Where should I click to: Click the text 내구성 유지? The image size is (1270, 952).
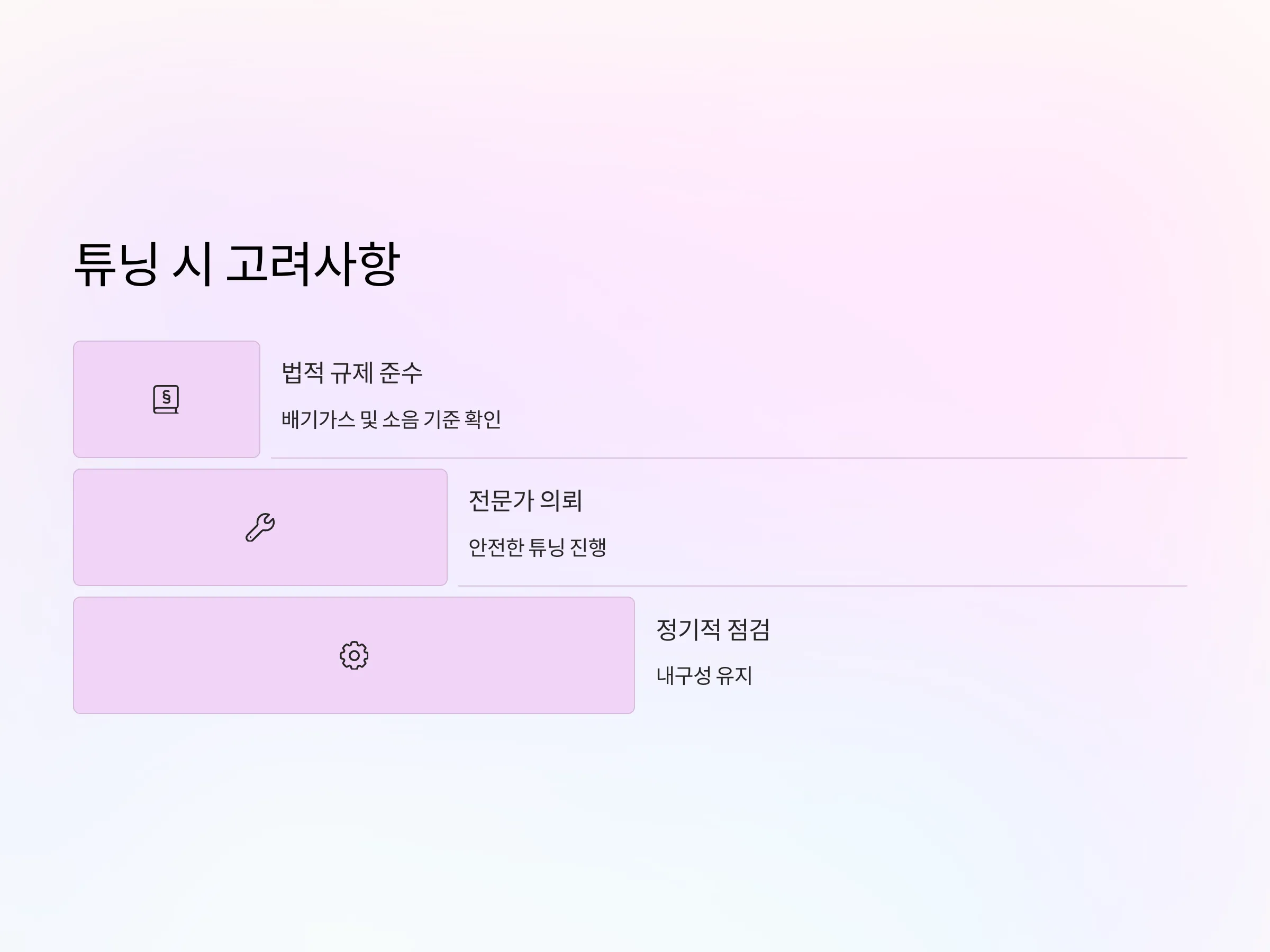pyautogui.click(x=704, y=675)
